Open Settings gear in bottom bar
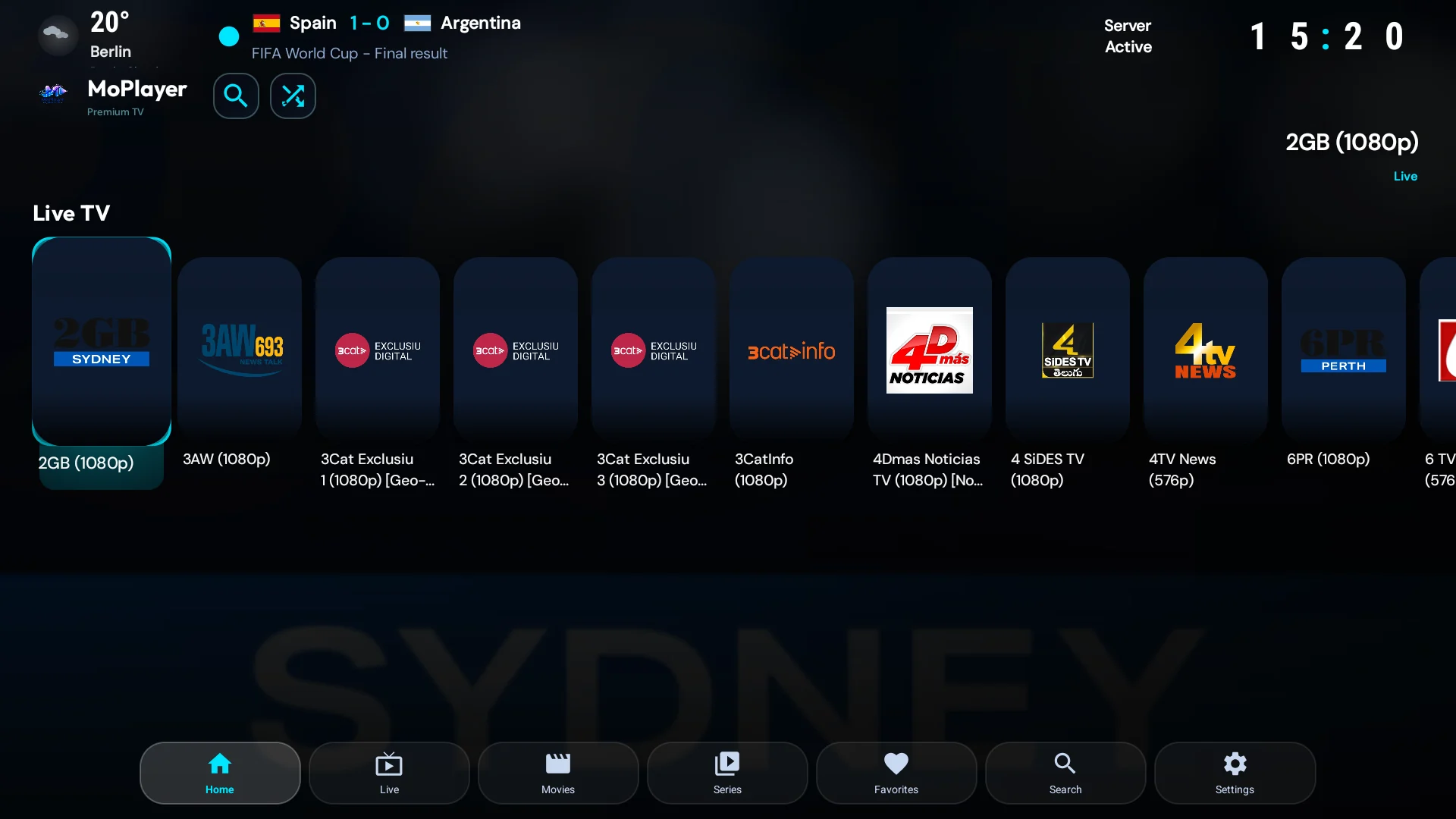 click(1235, 773)
